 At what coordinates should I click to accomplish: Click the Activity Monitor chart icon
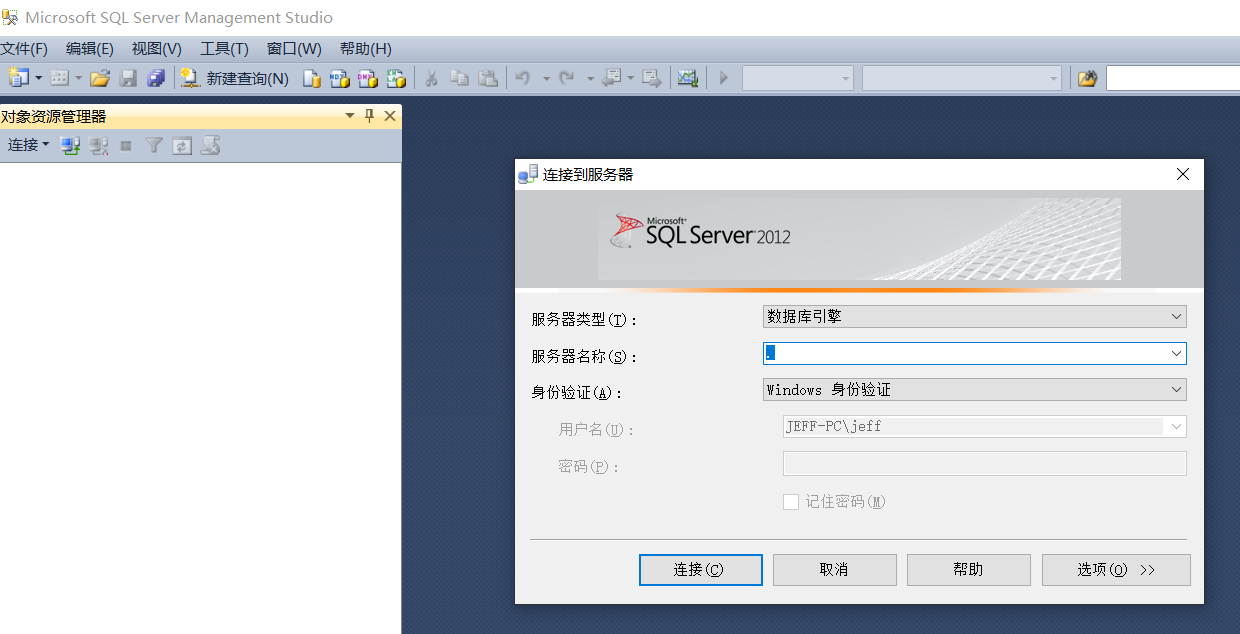click(688, 78)
